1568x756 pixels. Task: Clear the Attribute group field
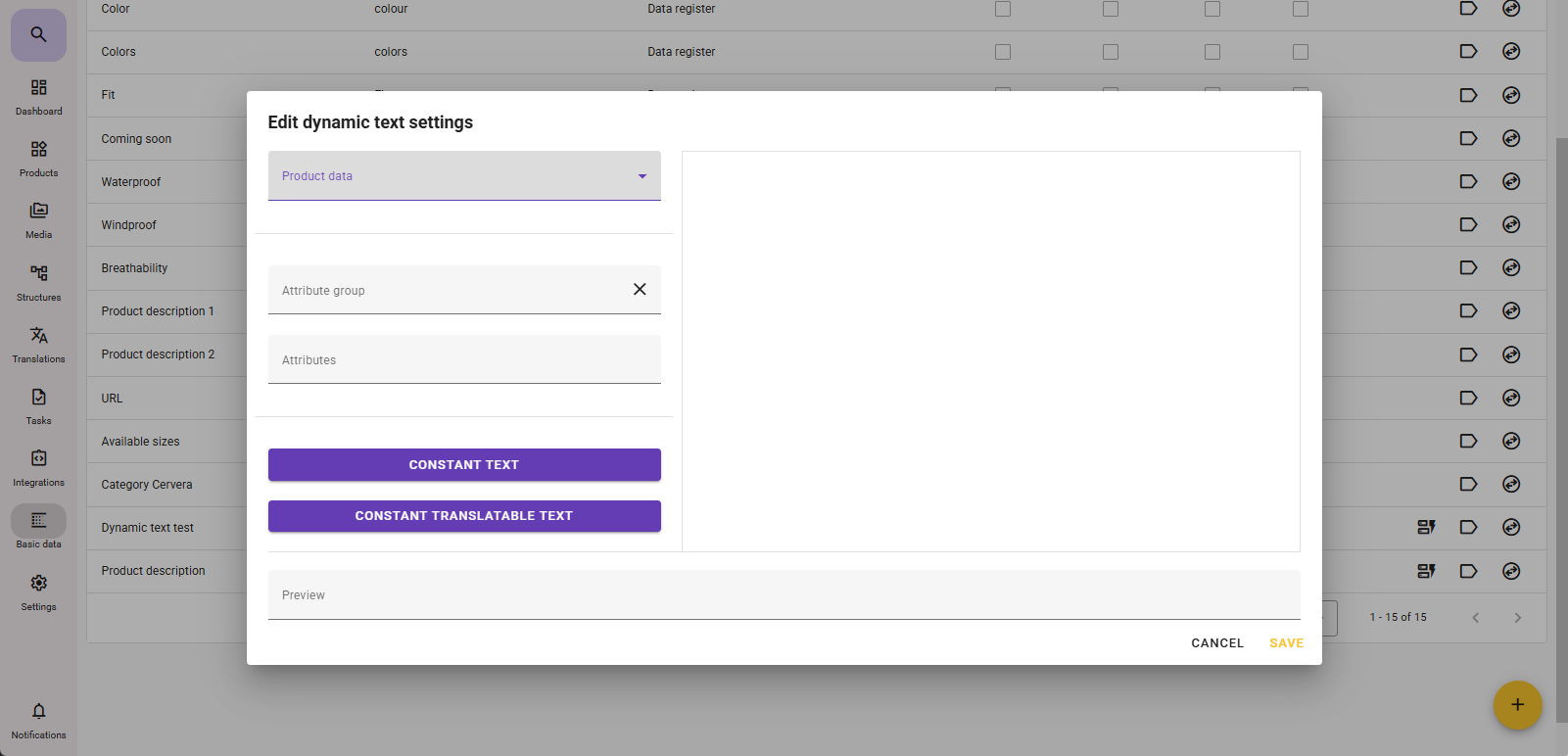640,290
